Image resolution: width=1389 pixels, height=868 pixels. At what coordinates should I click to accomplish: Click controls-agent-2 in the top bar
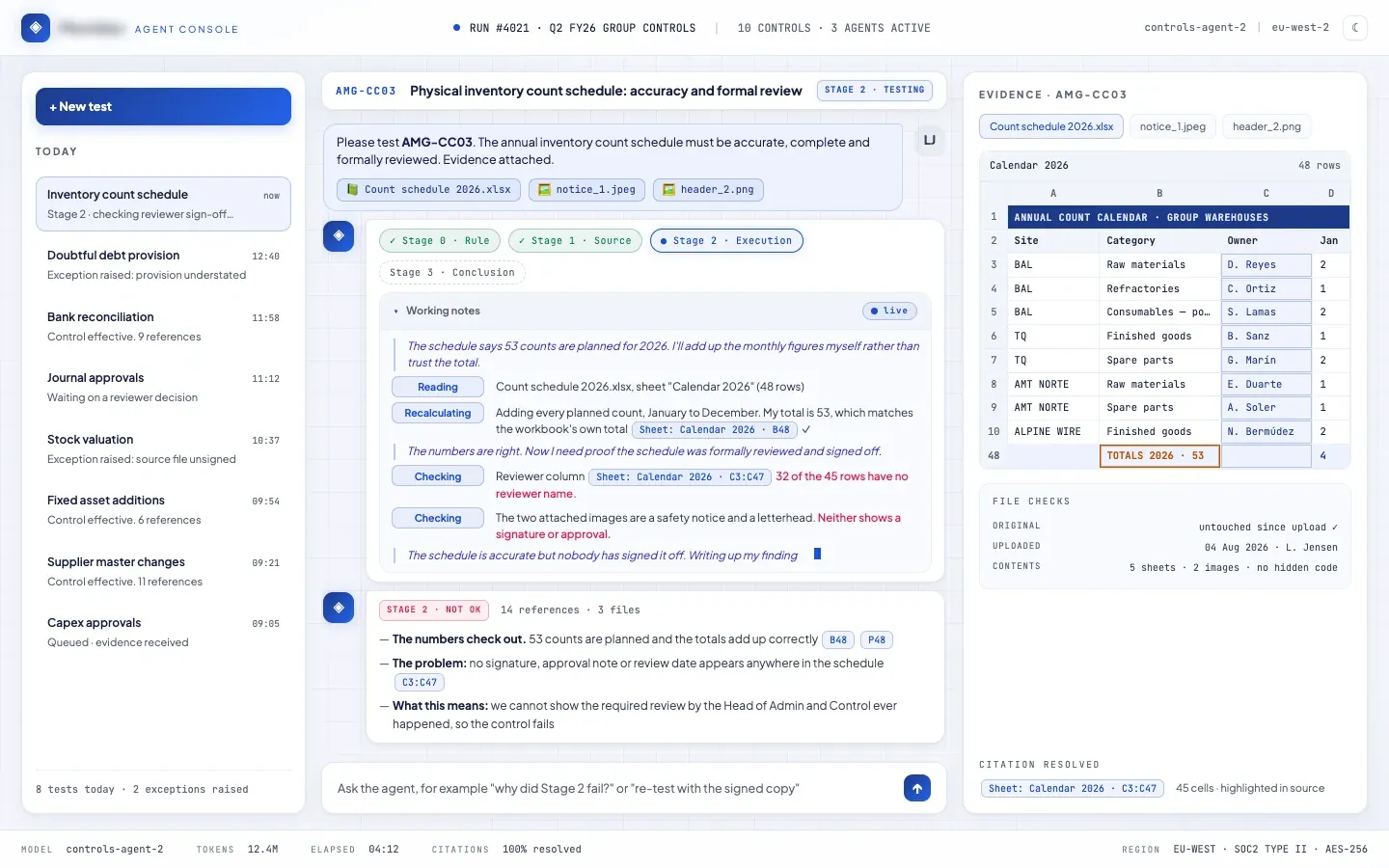(x=1195, y=28)
